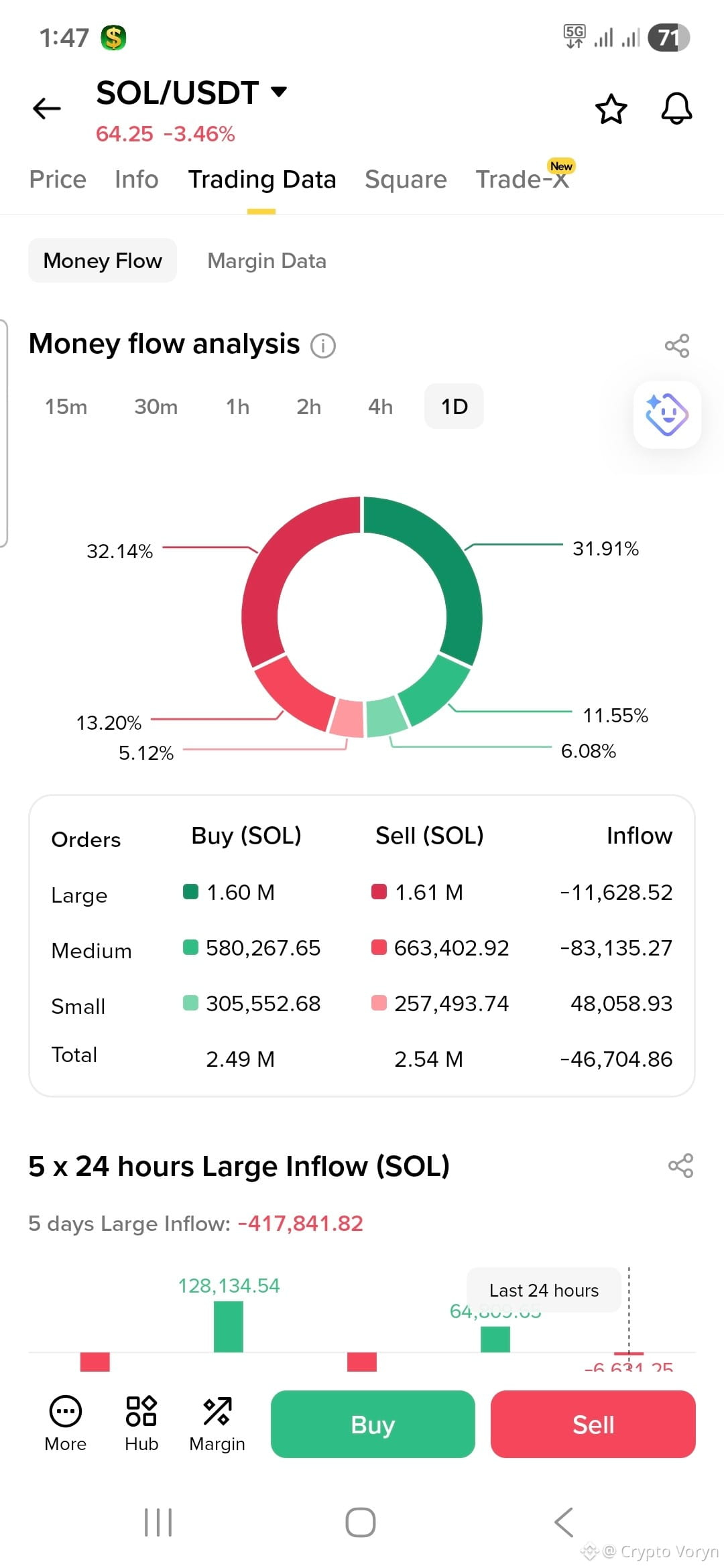Open the Hub icon
Screen dimensions: 724x1568
141,1423
